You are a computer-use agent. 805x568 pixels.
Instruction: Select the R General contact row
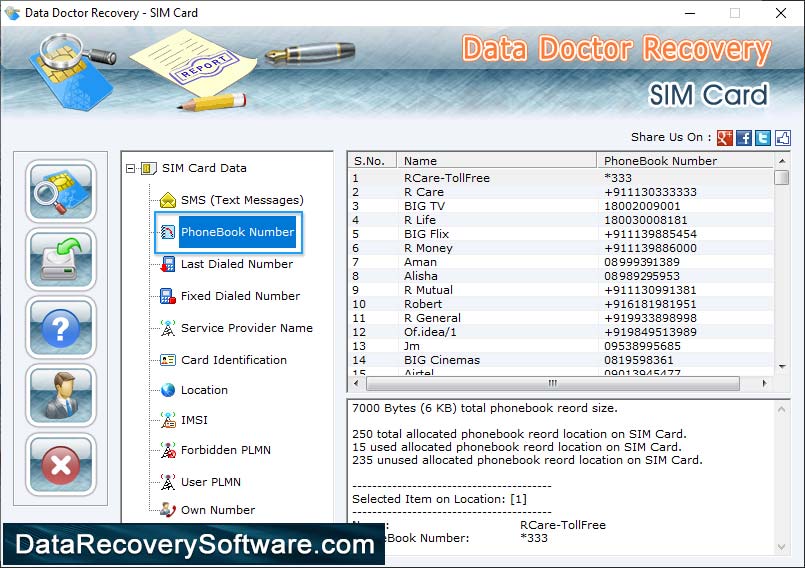point(561,318)
